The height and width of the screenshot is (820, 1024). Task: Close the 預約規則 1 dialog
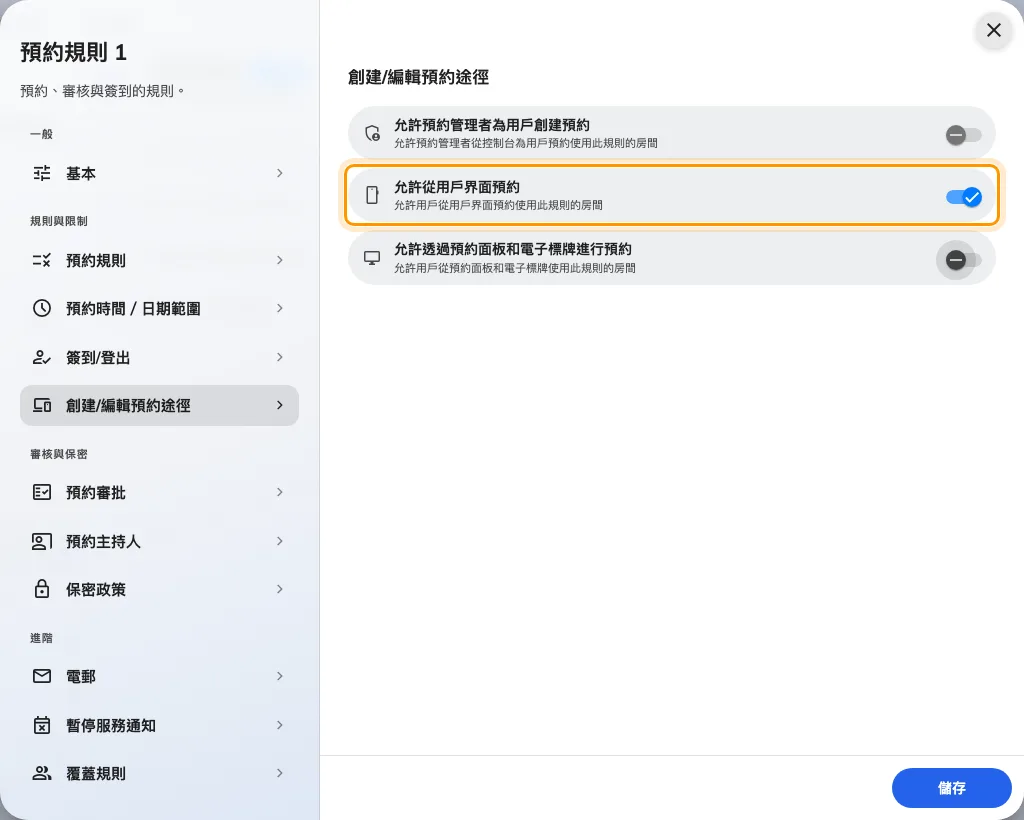pos(993,30)
